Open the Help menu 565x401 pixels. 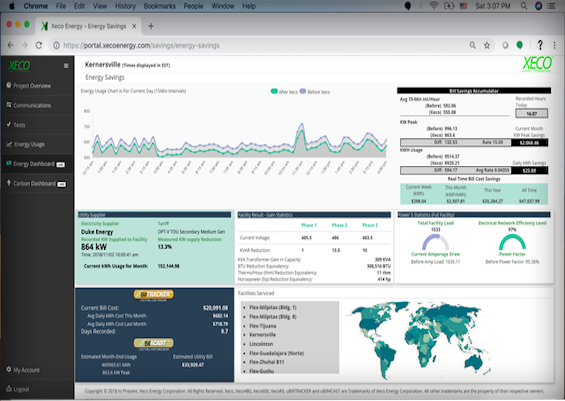(249, 6)
